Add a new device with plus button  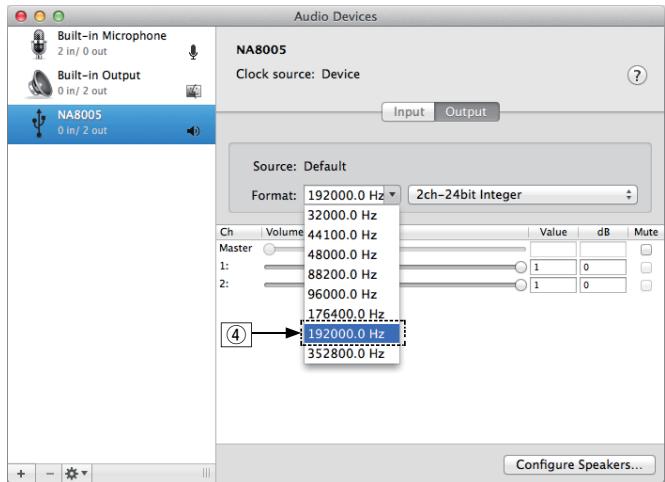pos(21,473)
